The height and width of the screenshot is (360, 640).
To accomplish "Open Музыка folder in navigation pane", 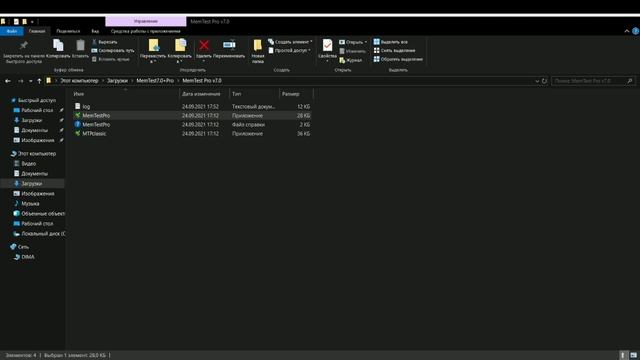I will [x=30, y=204].
